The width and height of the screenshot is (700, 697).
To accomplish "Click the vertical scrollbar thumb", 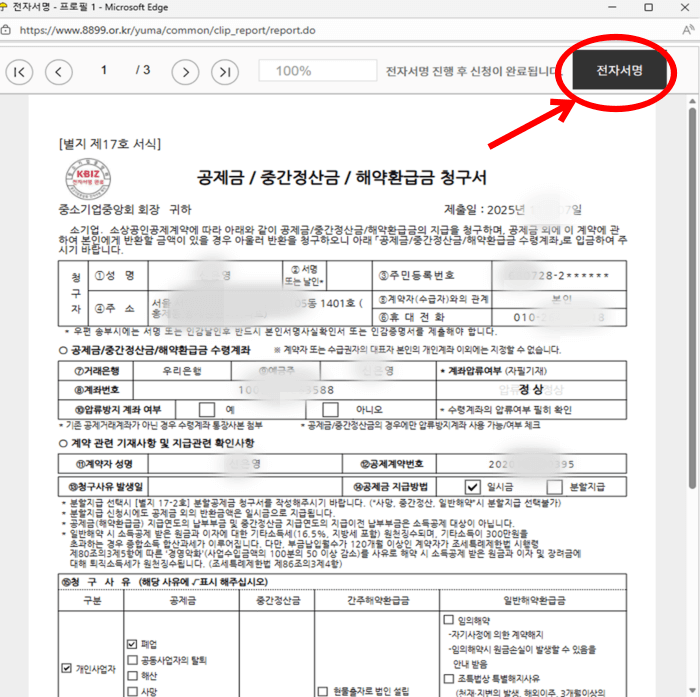I will (x=692, y=298).
